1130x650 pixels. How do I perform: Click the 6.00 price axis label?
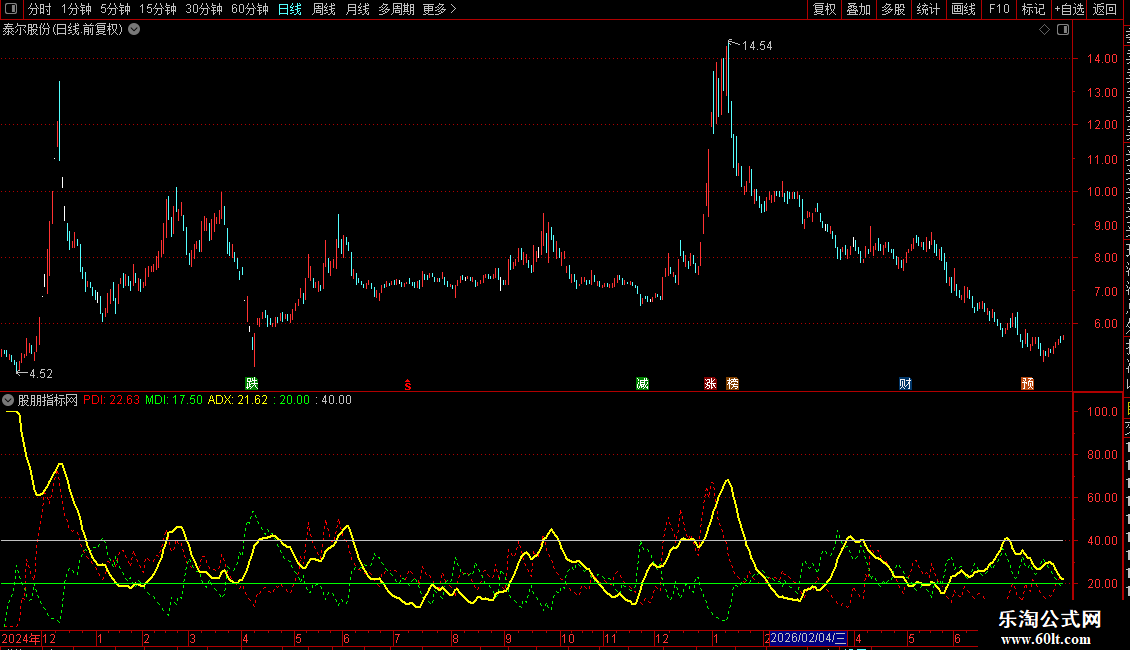pos(1106,324)
